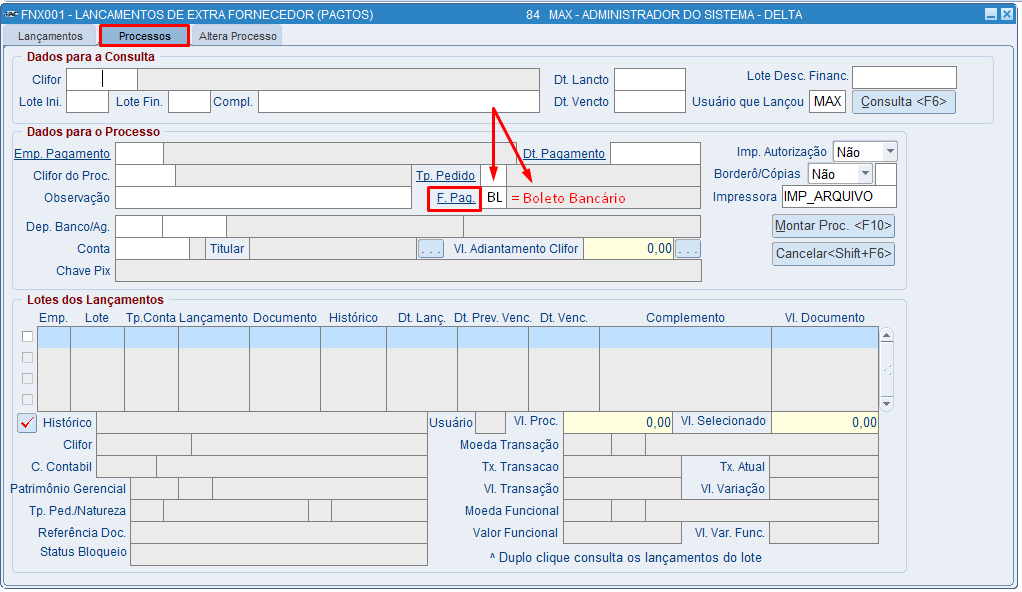The height and width of the screenshot is (592, 1022).
Task: Click ellipsis button after Vl. Adiantamento Clifor
Action: 688,249
